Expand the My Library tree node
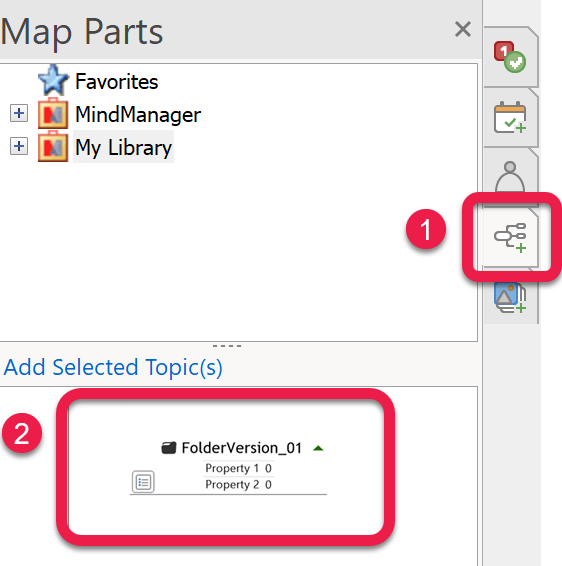 point(19,146)
